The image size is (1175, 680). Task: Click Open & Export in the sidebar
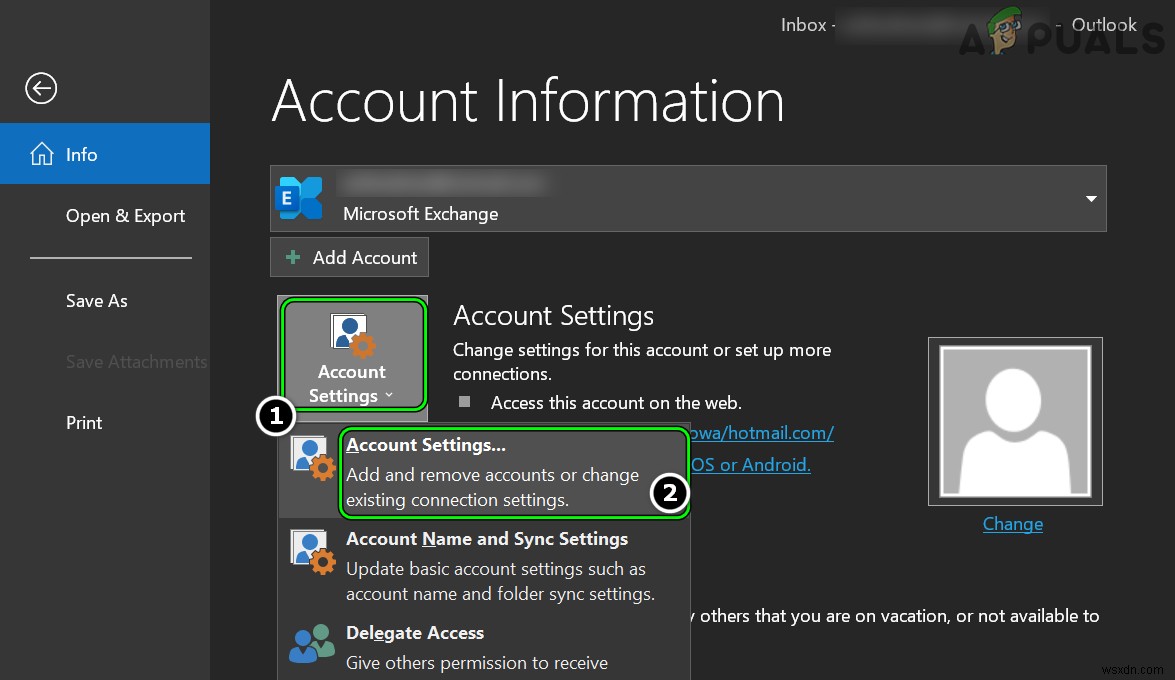(125, 216)
